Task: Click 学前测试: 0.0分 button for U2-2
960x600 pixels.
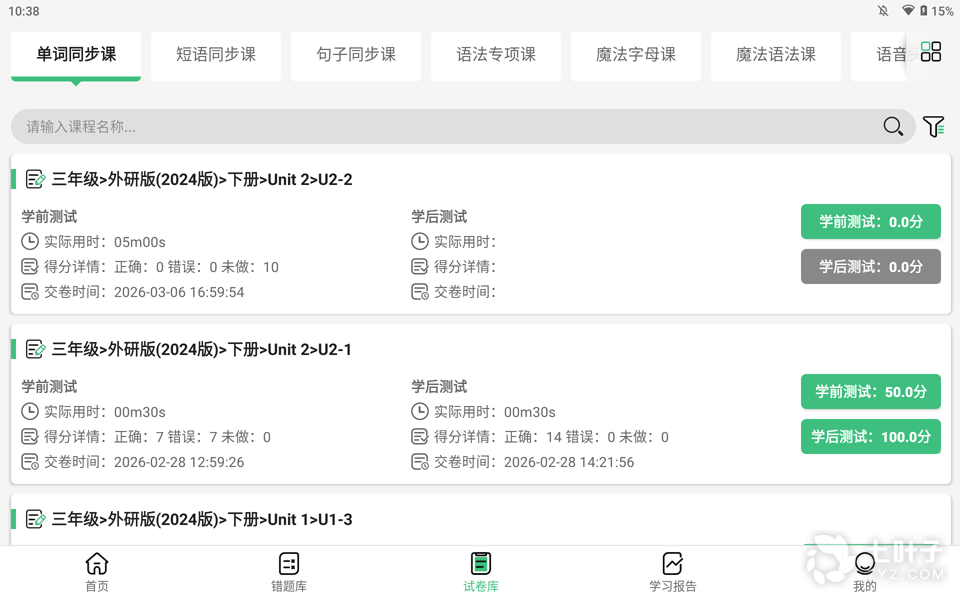Action: coord(870,222)
